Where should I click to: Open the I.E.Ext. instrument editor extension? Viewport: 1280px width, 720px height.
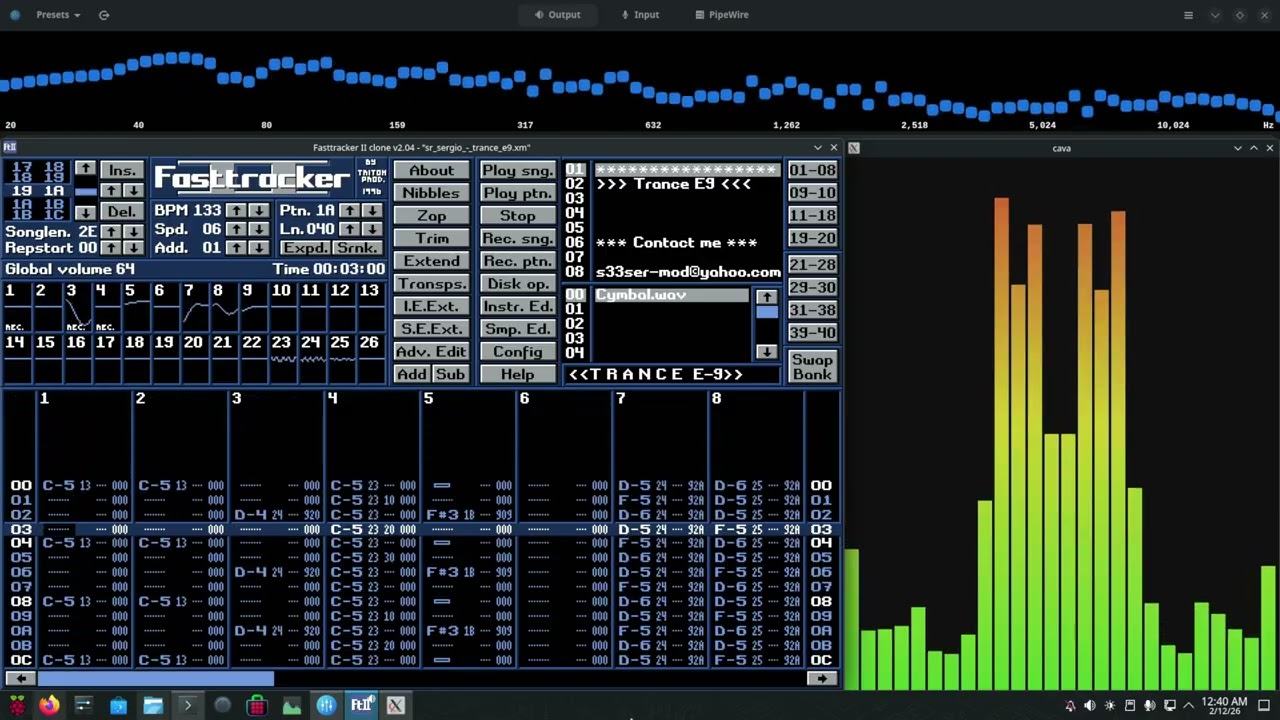pyautogui.click(x=432, y=306)
